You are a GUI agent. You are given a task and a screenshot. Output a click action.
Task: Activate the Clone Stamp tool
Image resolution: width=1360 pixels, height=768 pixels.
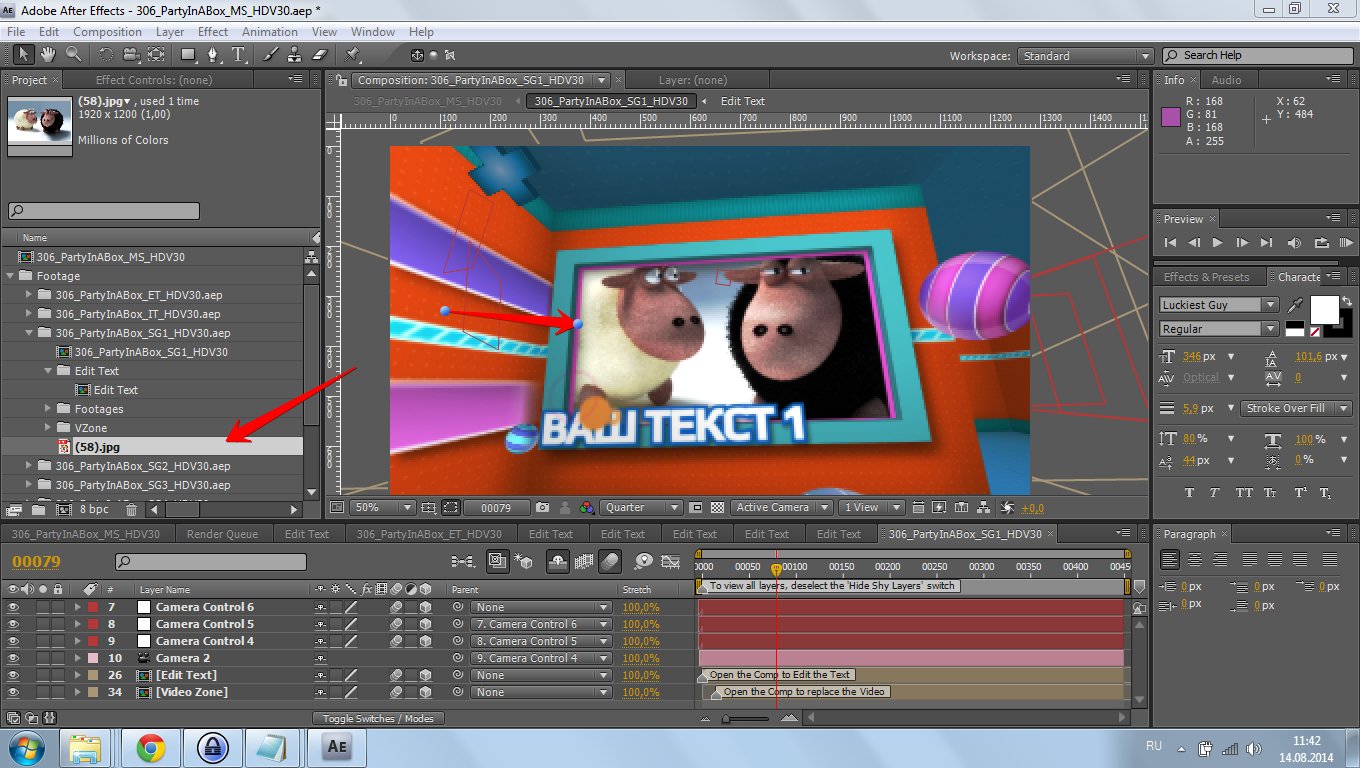click(295, 55)
